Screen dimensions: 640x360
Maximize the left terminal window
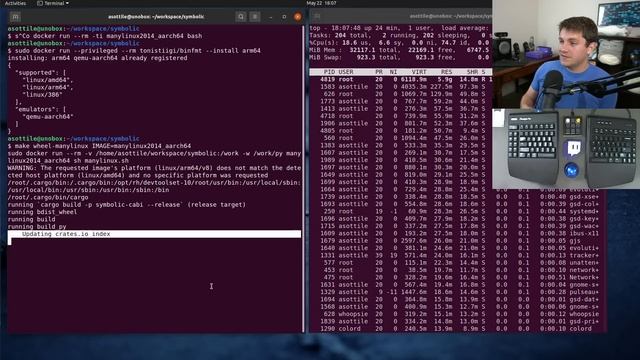pyautogui.click(x=284, y=17)
